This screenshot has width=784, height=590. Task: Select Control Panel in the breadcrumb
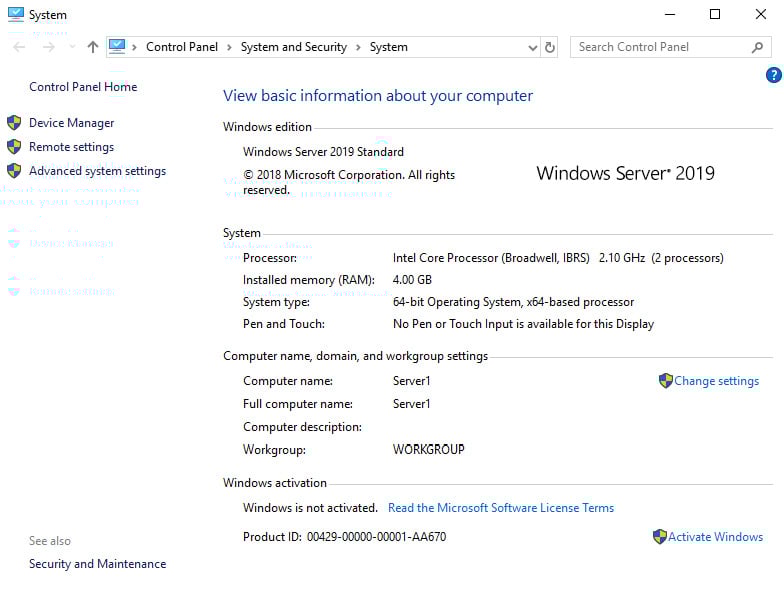182,47
